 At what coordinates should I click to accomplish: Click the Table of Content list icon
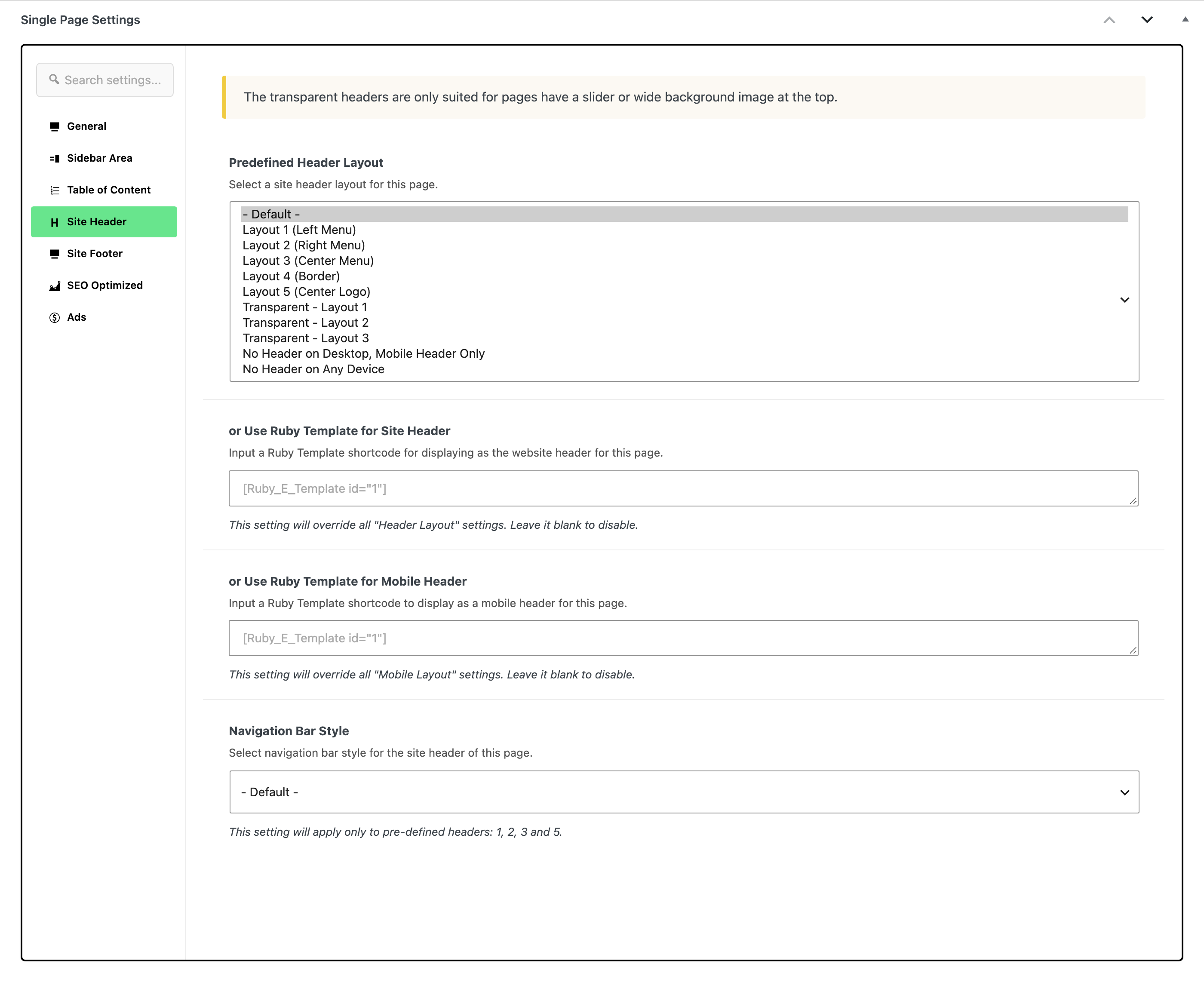54,190
